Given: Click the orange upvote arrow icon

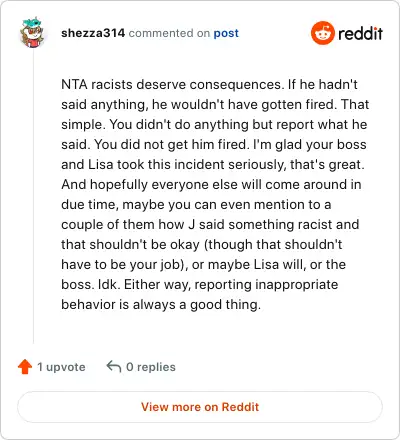Looking at the screenshot, I should (x=25, y=367).
